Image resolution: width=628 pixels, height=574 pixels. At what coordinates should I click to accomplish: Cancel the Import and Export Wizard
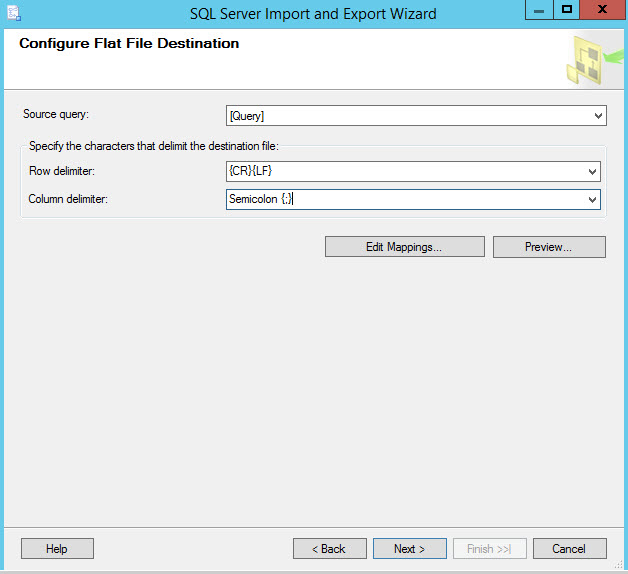click(x=570, y=548)
